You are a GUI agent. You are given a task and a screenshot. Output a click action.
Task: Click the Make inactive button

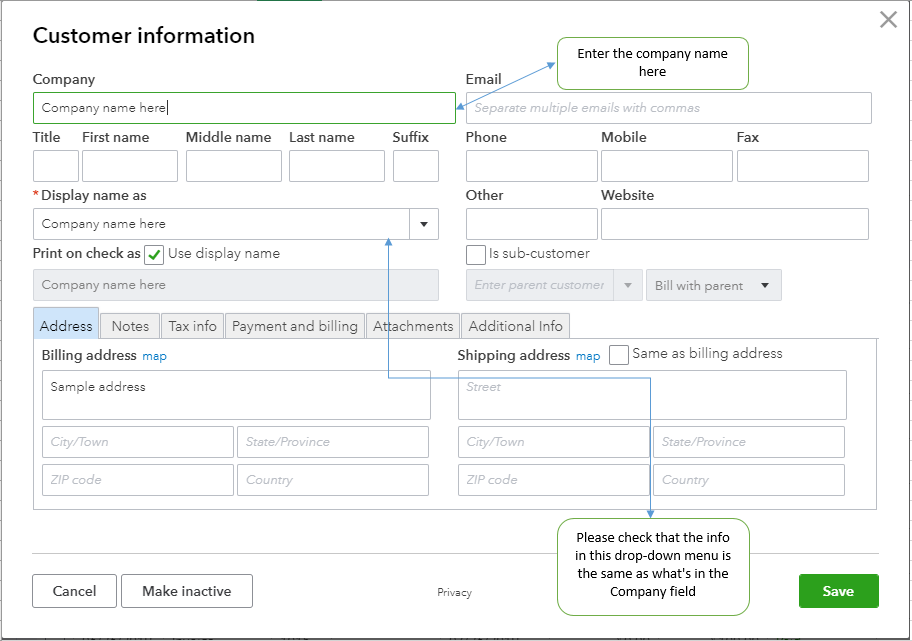click(x=187, y=591)
